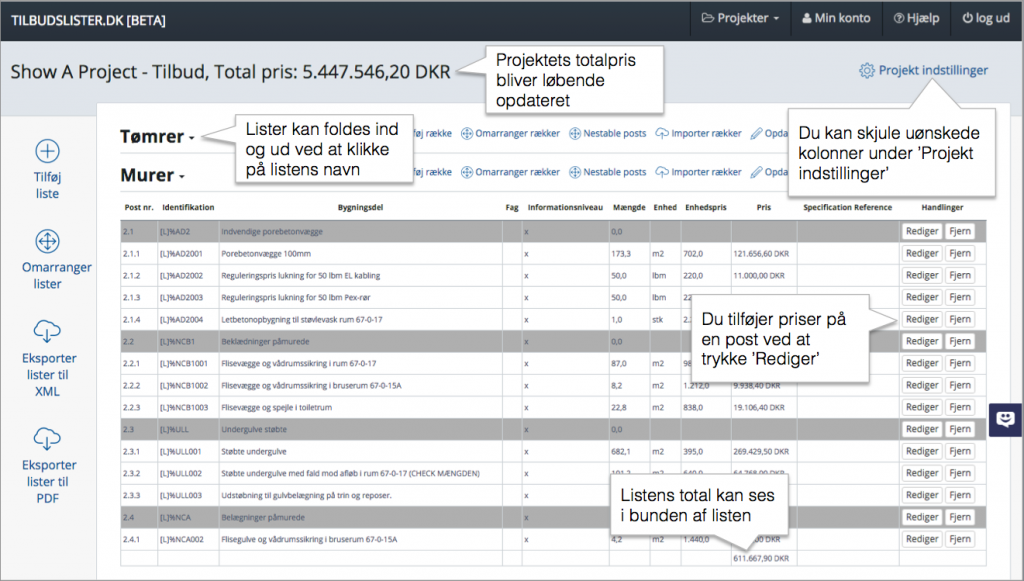Click Fjern for row 2.4.1
The width and height of the screenshot is (1024, 581).
[x=960, y=539]
